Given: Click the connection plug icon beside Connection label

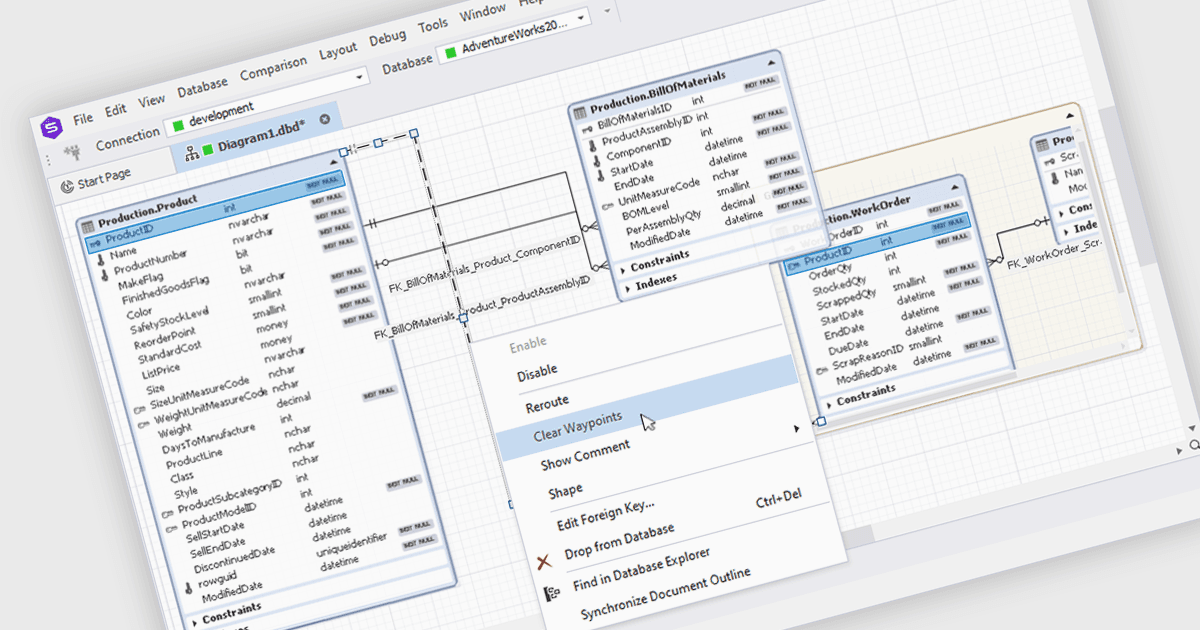Looking at the screenshot, I should 71,152.
